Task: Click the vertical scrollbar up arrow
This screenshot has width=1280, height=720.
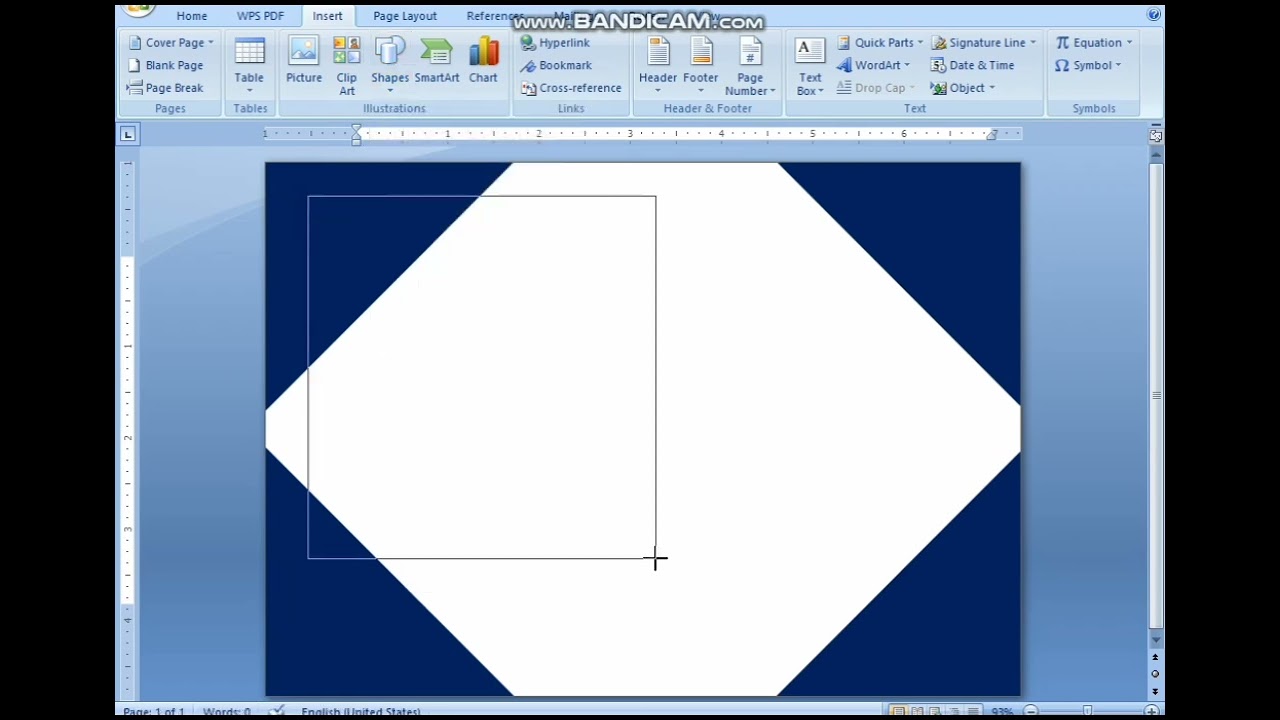Action: click(1156, 154)
